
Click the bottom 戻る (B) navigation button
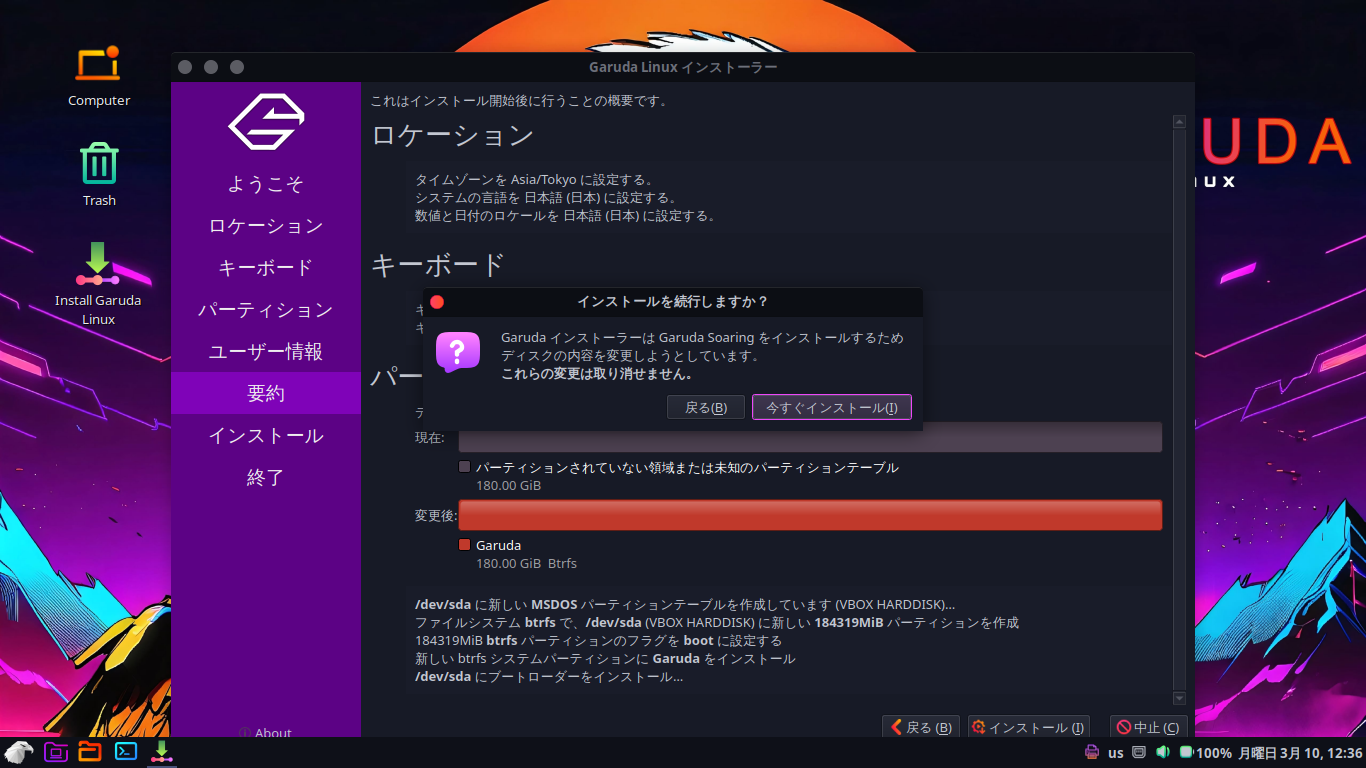921,728
